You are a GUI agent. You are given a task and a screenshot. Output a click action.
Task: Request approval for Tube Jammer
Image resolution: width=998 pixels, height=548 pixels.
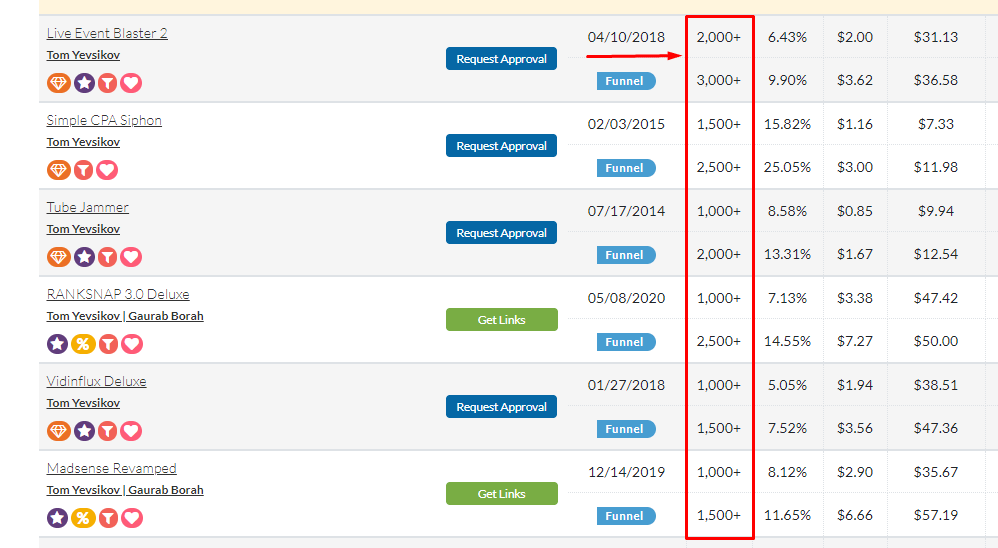502,233
